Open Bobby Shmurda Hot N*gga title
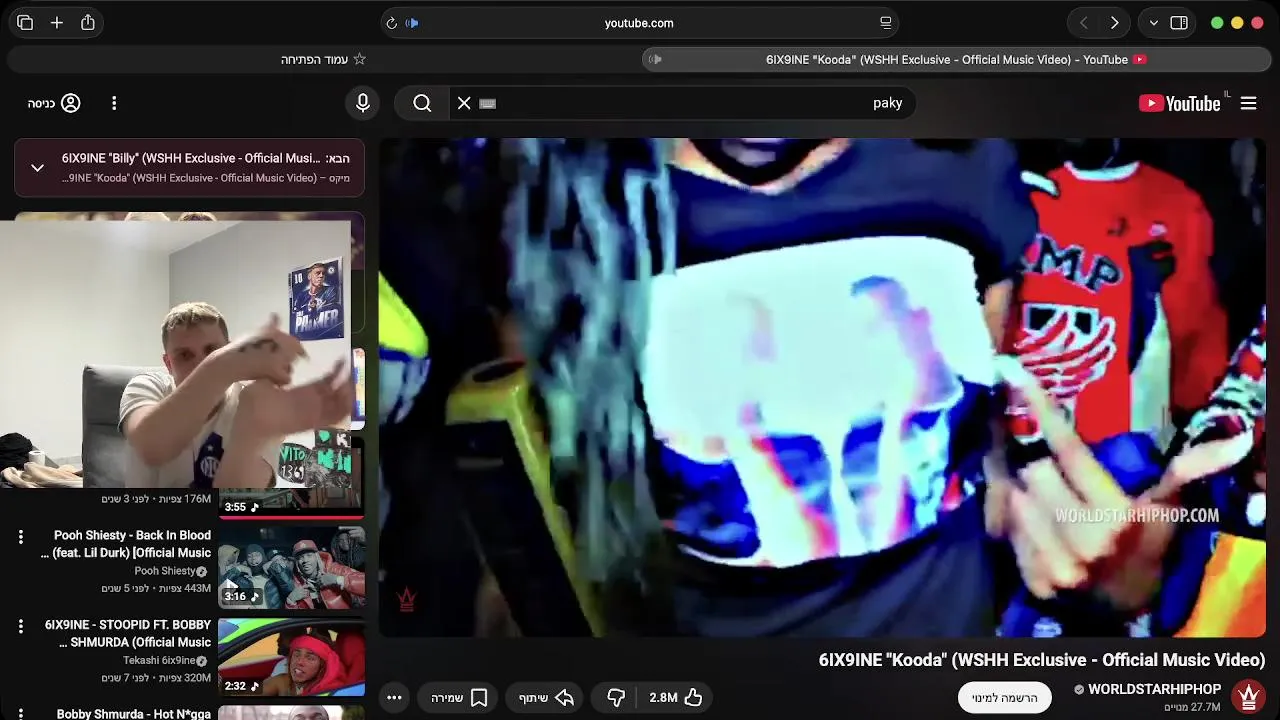Screen dimensions: 1280x720 click(134, 713)
